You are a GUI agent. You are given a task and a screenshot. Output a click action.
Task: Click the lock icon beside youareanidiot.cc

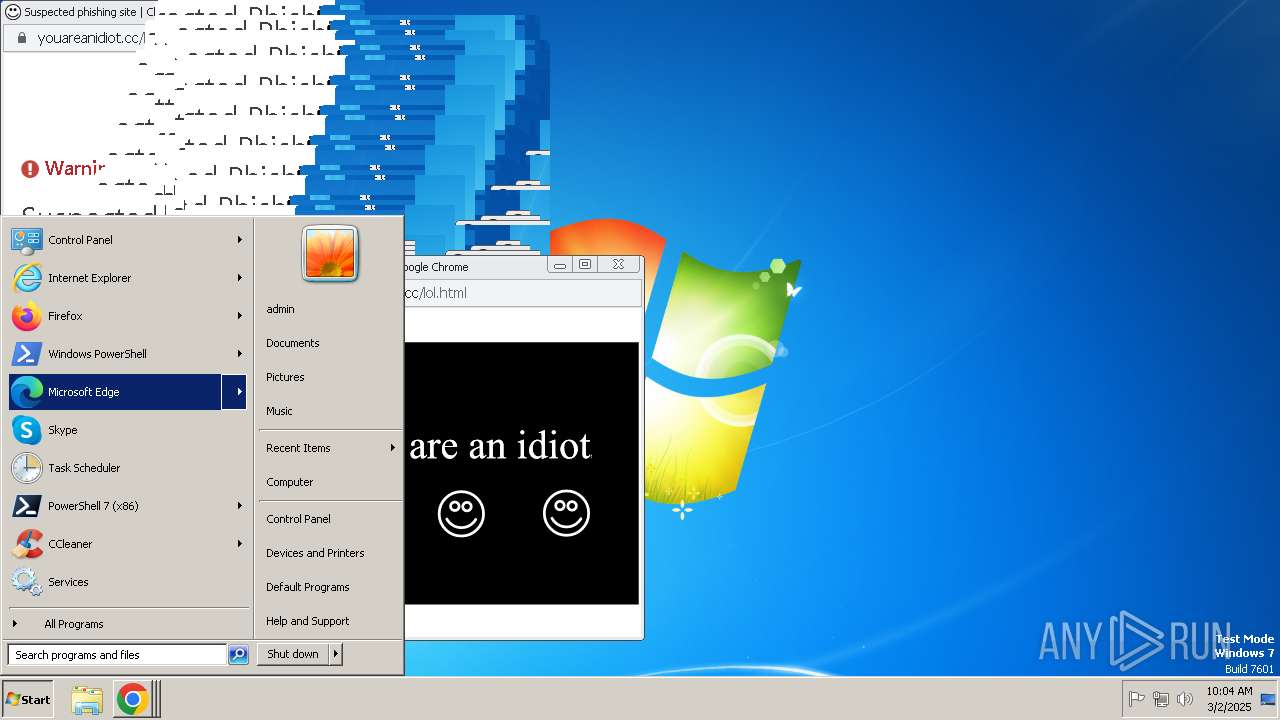(22, 38)
